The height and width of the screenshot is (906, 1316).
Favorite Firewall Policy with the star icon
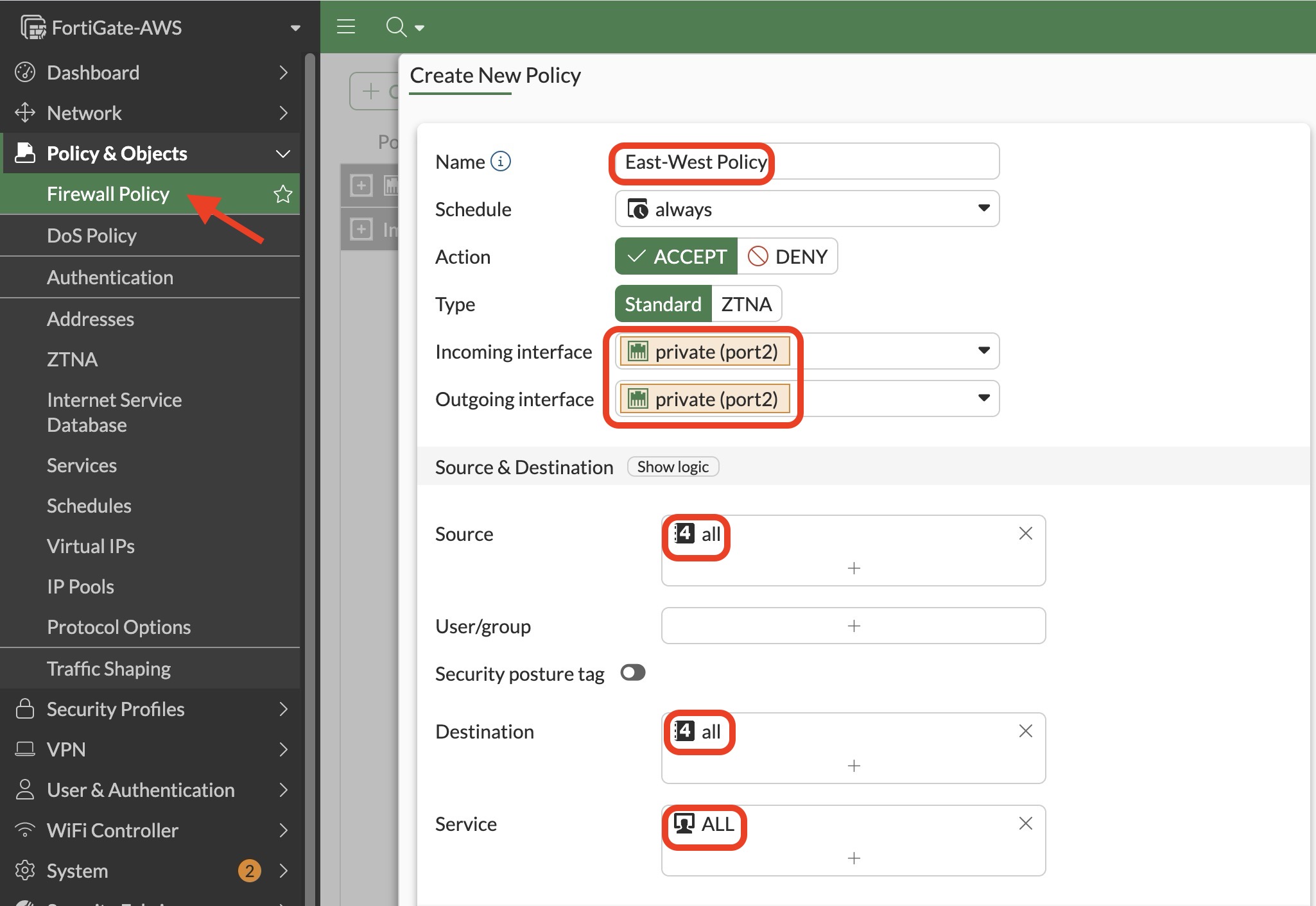[282, 194]
